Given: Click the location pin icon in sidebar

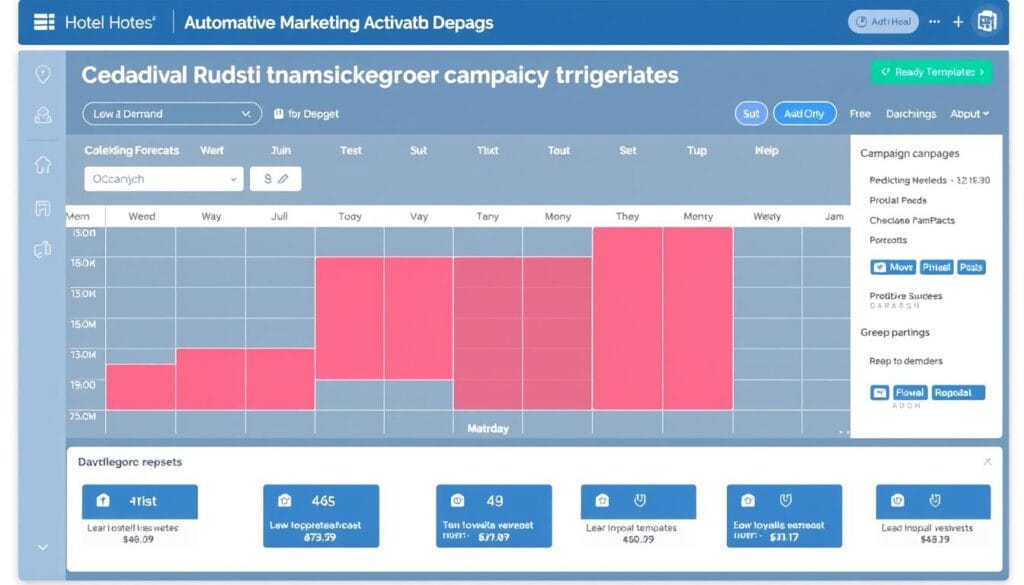Looking at the screenshot, I should (x=42, y=75).
